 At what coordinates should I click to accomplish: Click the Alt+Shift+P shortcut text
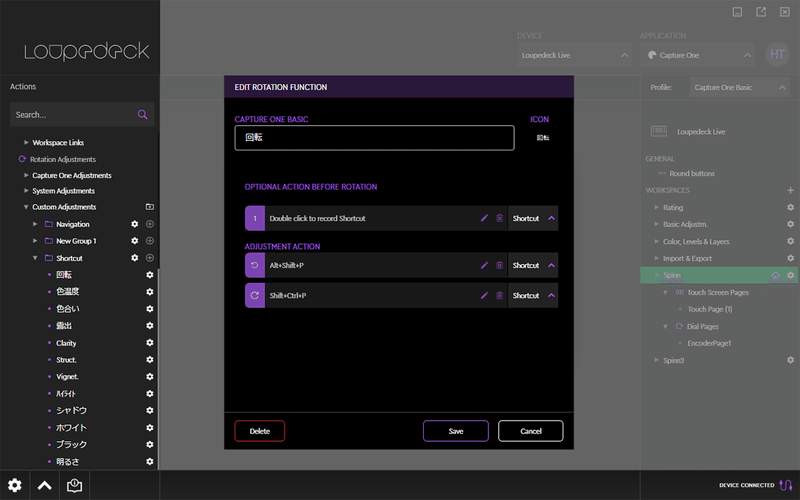click(287, 265)
